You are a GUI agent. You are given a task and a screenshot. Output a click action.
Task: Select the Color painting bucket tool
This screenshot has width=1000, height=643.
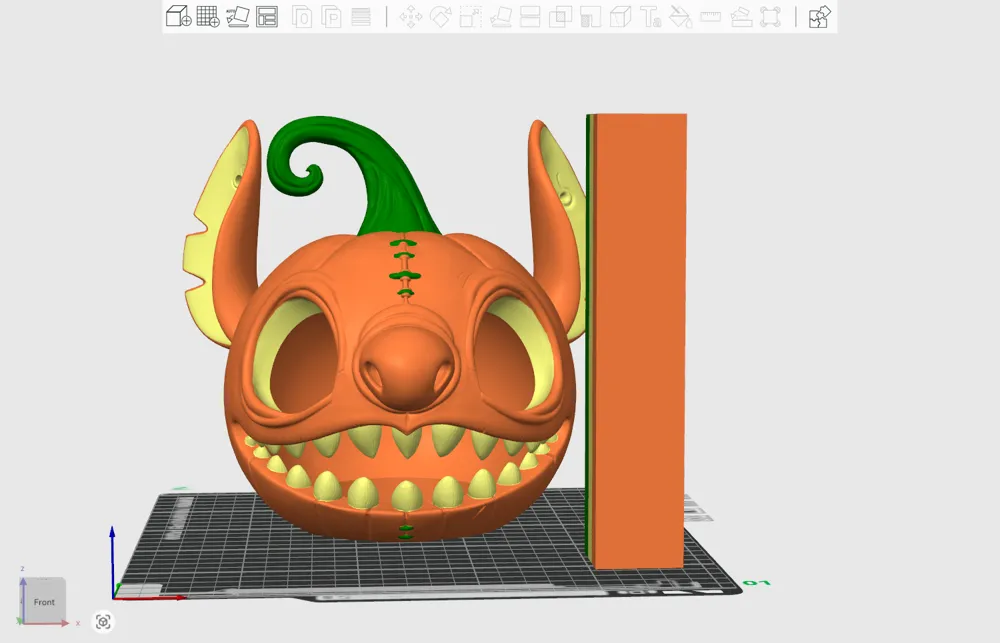point(680,17)
